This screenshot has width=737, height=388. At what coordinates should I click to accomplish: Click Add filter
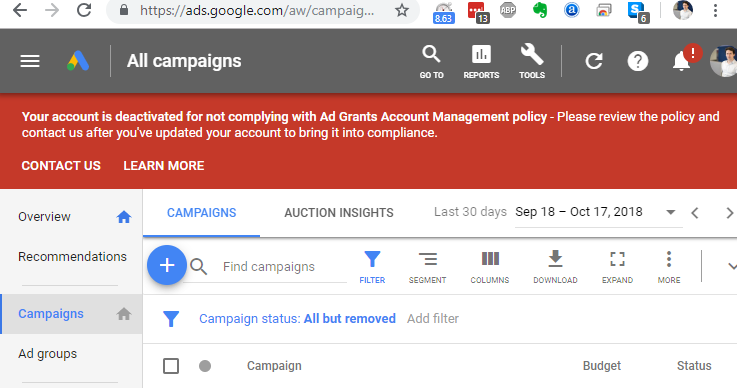433,319
